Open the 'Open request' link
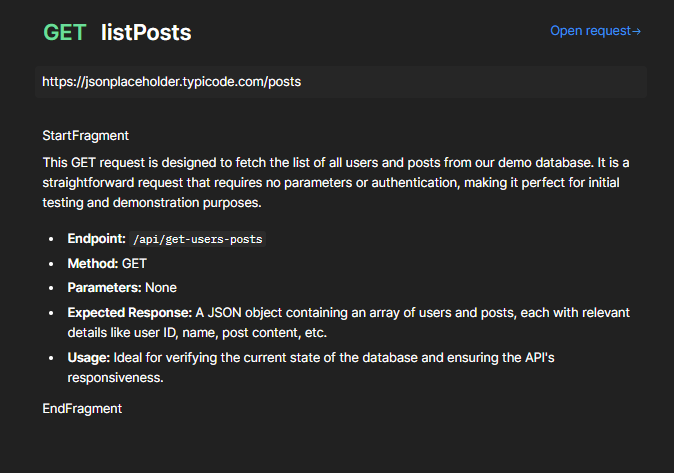 (590, 31)
